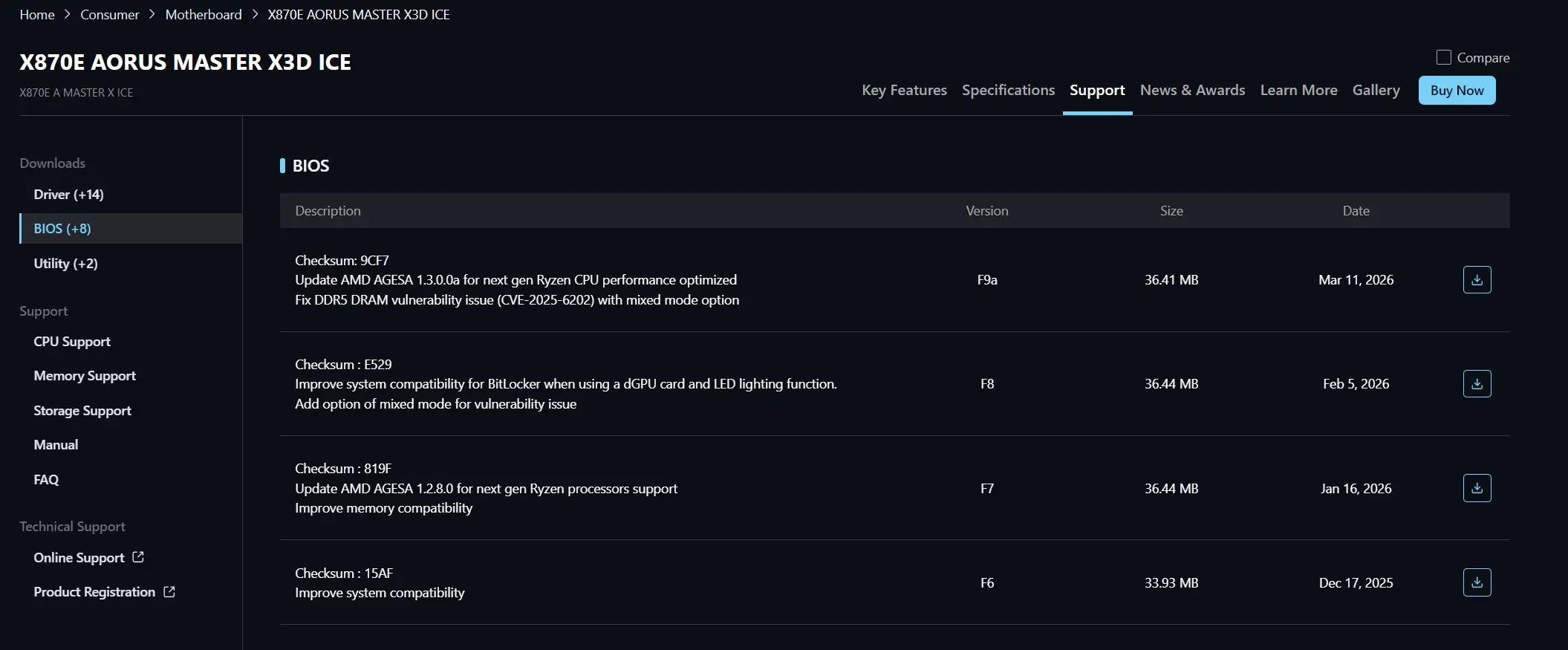The height and width of the screenshot is (650, 1568).
Task: Open Storage Support list
Action: pos(82,411)
